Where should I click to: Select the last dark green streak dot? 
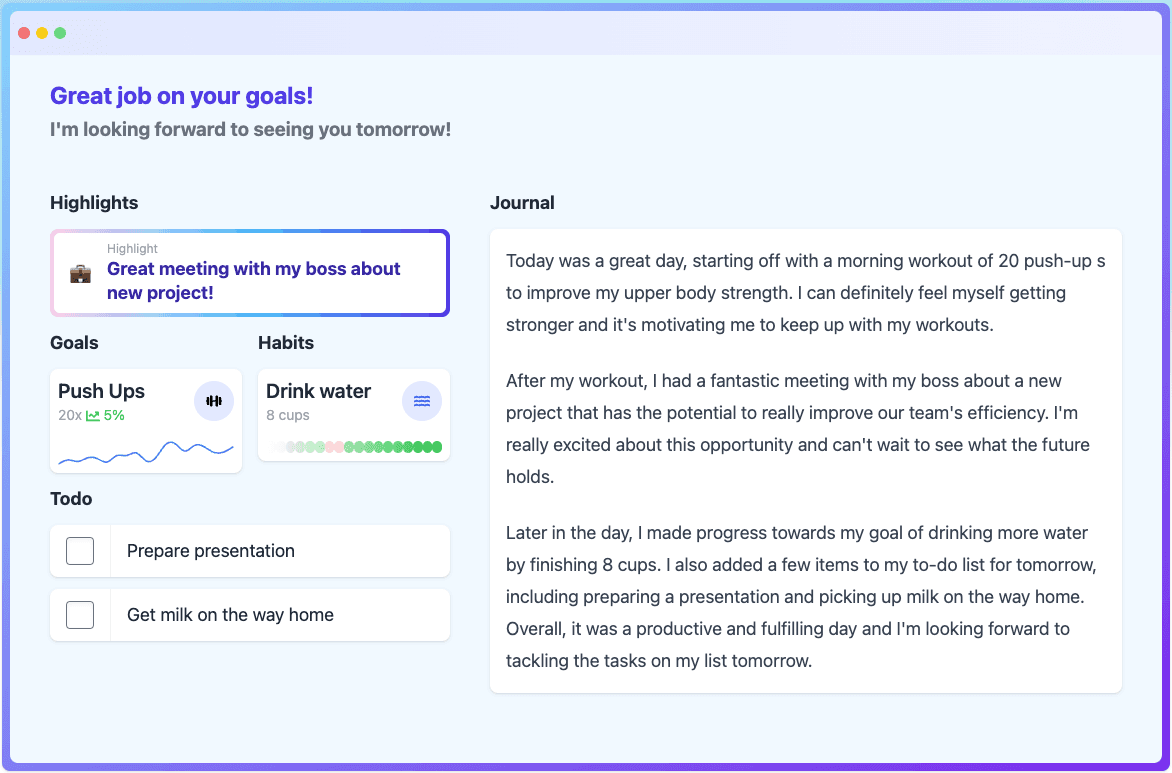[437, 447]
